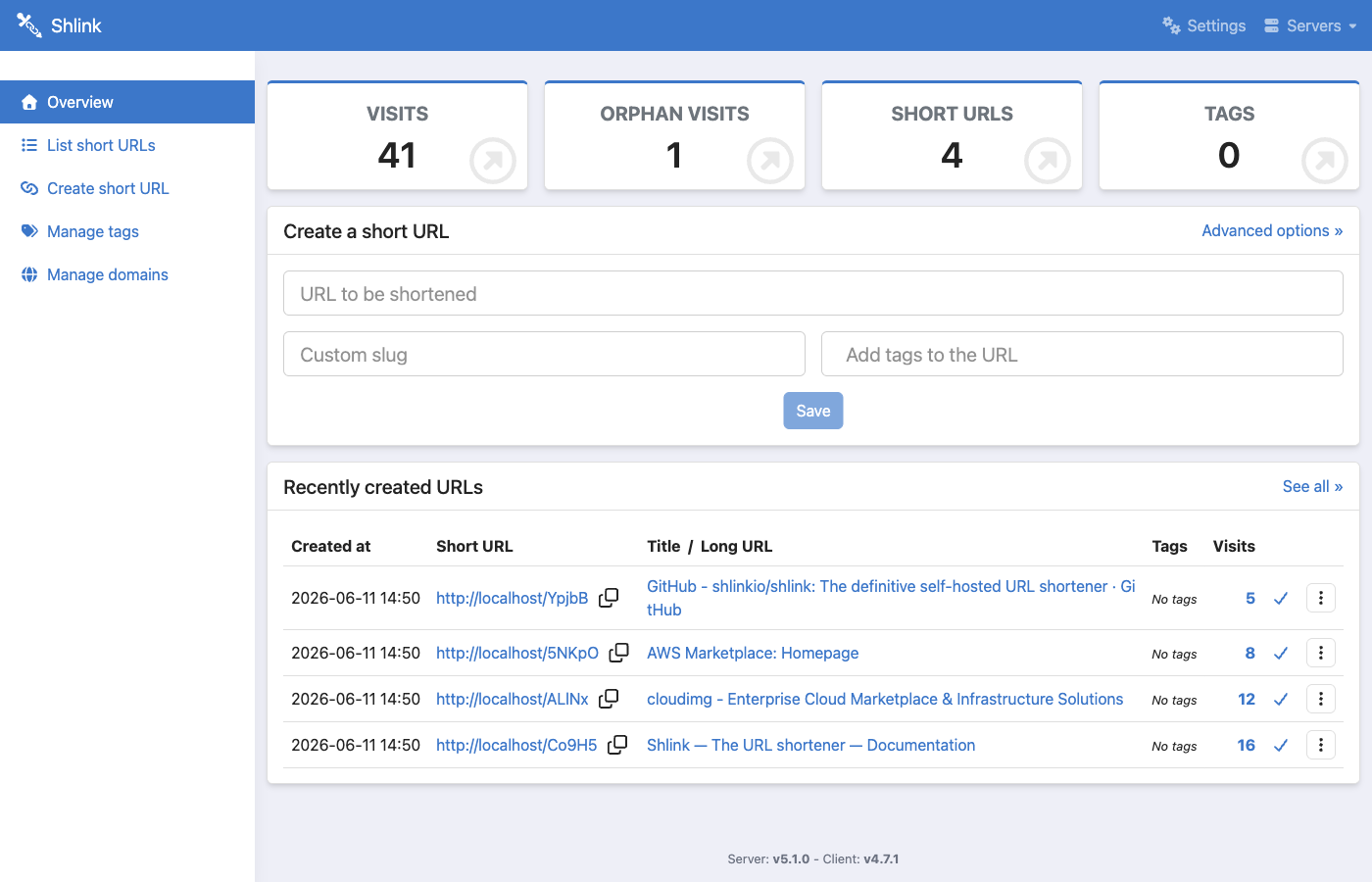Image resolution: width=1372 pixels, height=882 pixels.
Task: Focus the Add tags to the URL field
Action: (x=1082, y=355)
